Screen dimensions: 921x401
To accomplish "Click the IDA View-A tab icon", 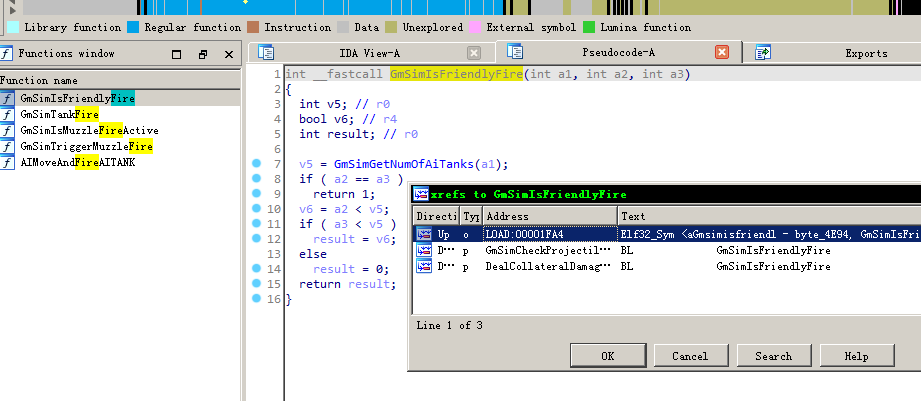I will [x=266, y=52].
